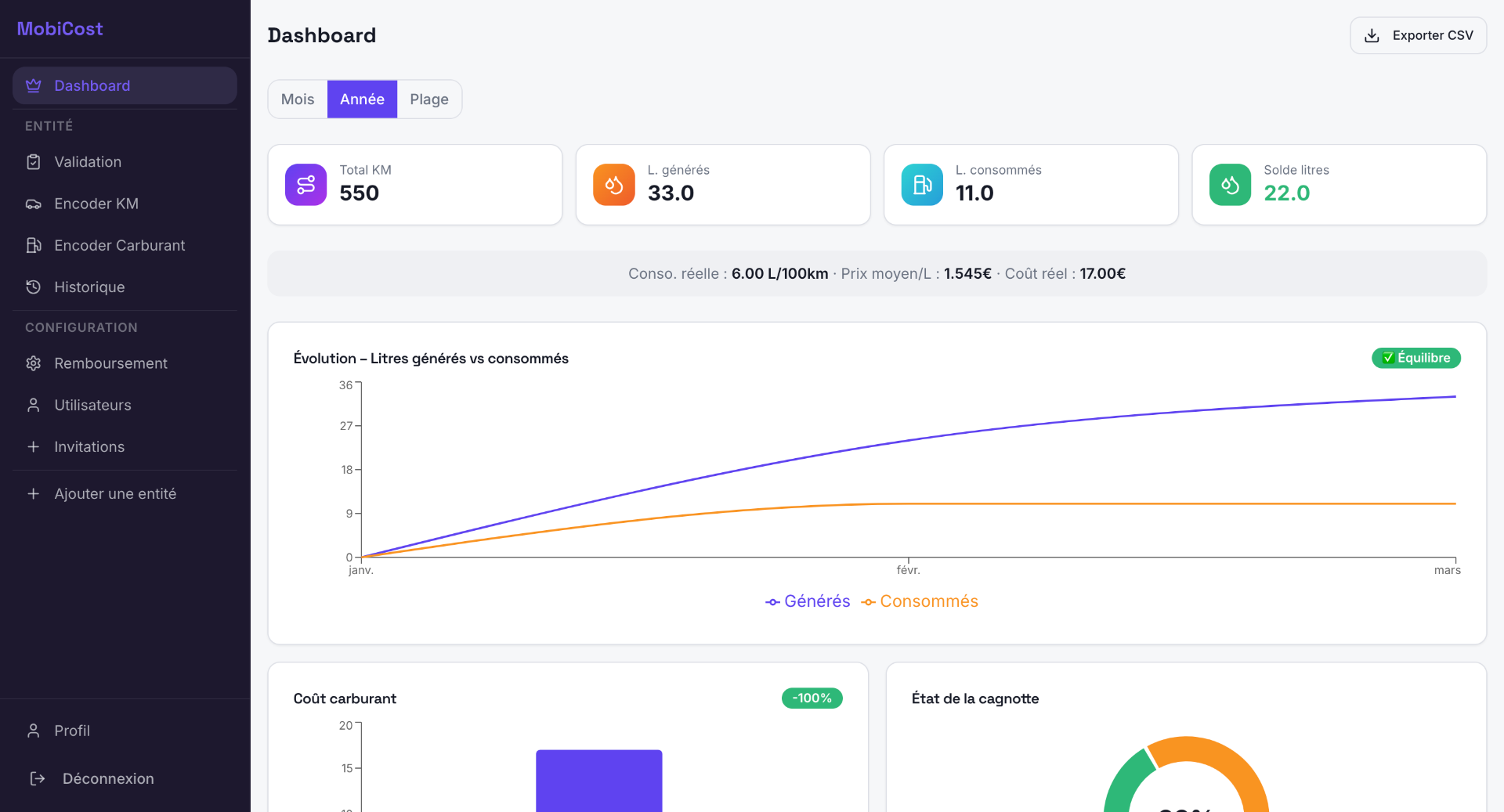Click the Équilibre status badge
Screen dimensions: 1504x812
[x=1415, y=358]
